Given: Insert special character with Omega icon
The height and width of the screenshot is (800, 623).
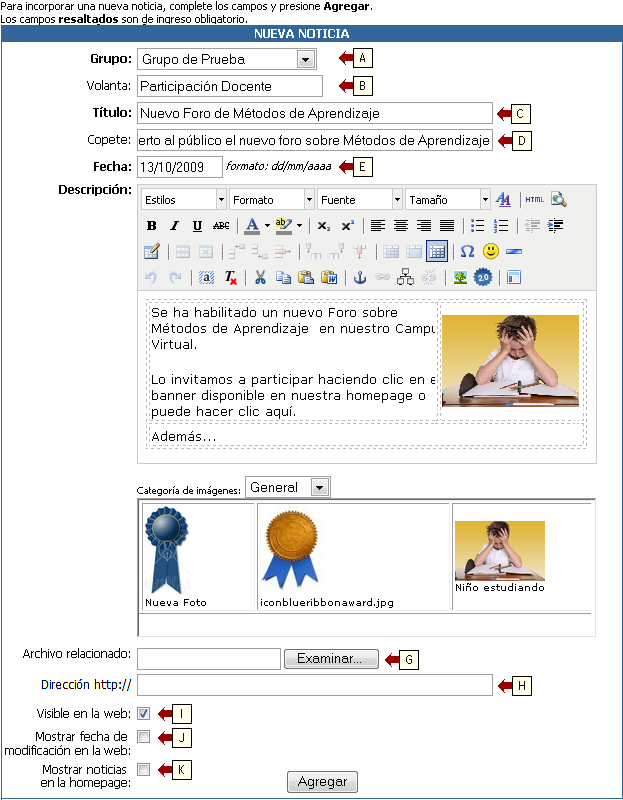Looking at the screenshot, I should coord(467,251).
